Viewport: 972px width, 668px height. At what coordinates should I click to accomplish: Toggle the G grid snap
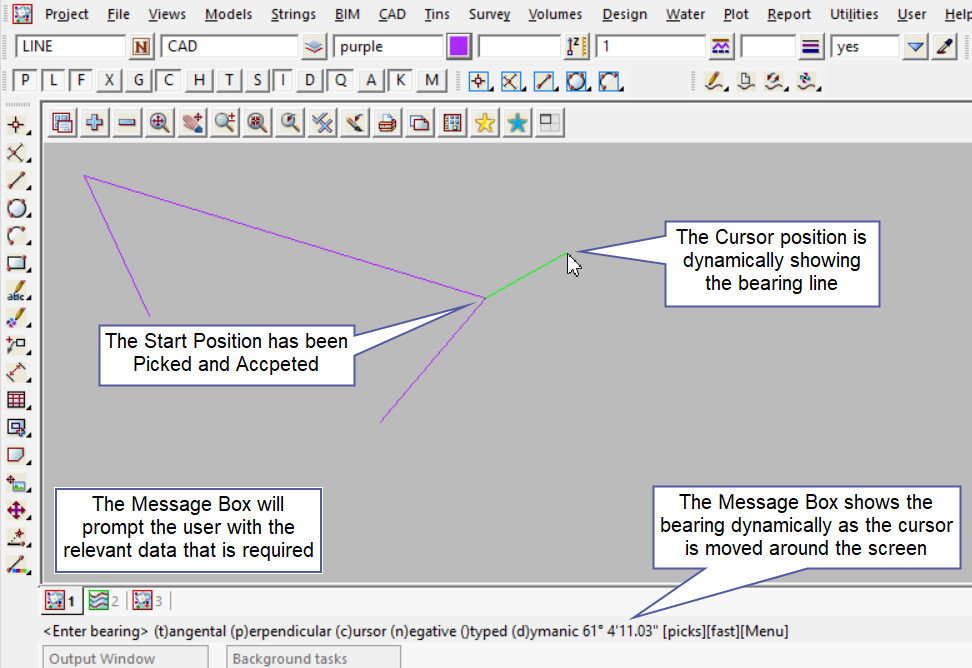pos(138,80)
